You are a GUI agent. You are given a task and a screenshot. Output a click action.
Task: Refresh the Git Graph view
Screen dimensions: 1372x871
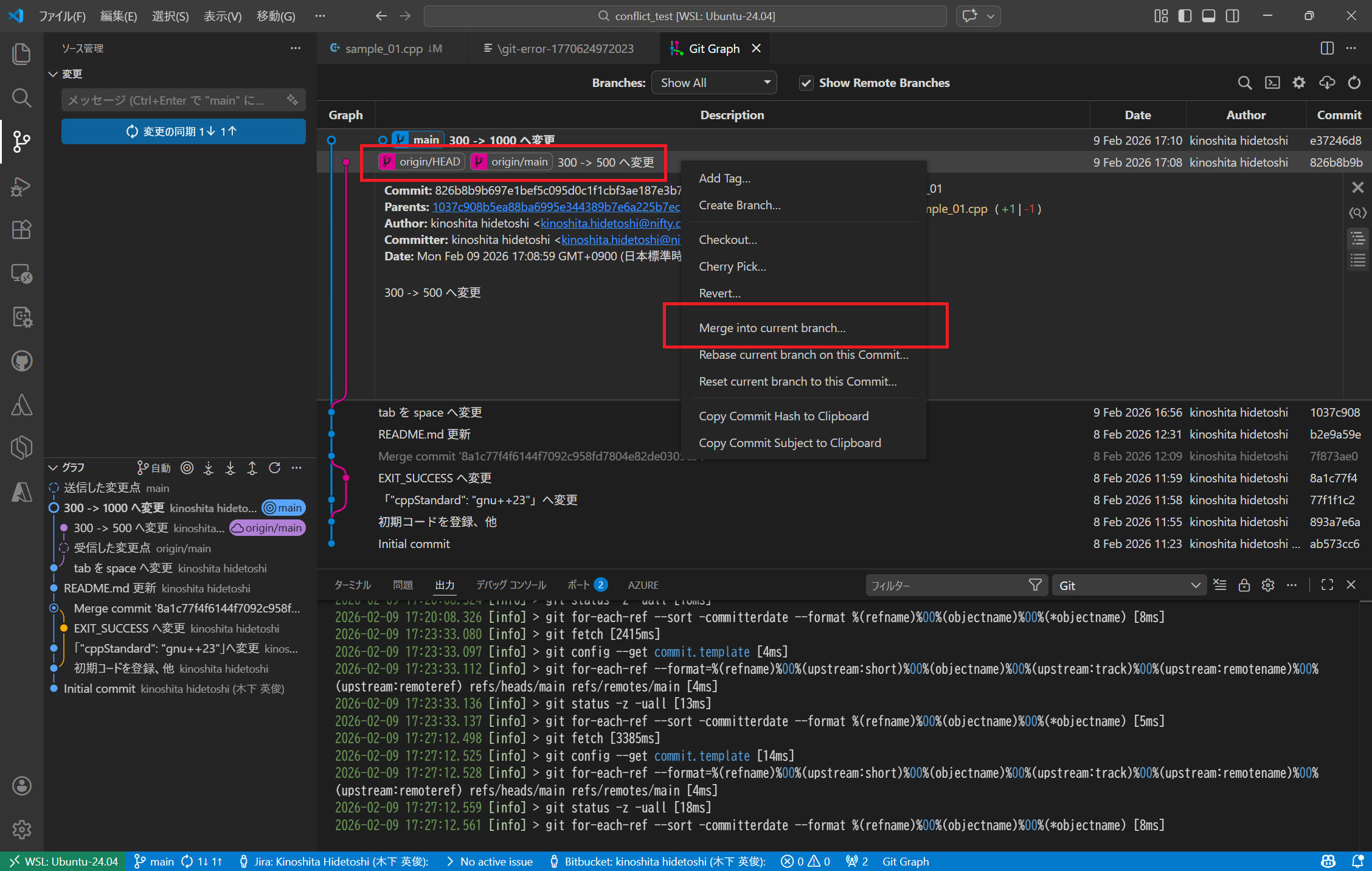pyautogui.click(x=1354, y=83)
